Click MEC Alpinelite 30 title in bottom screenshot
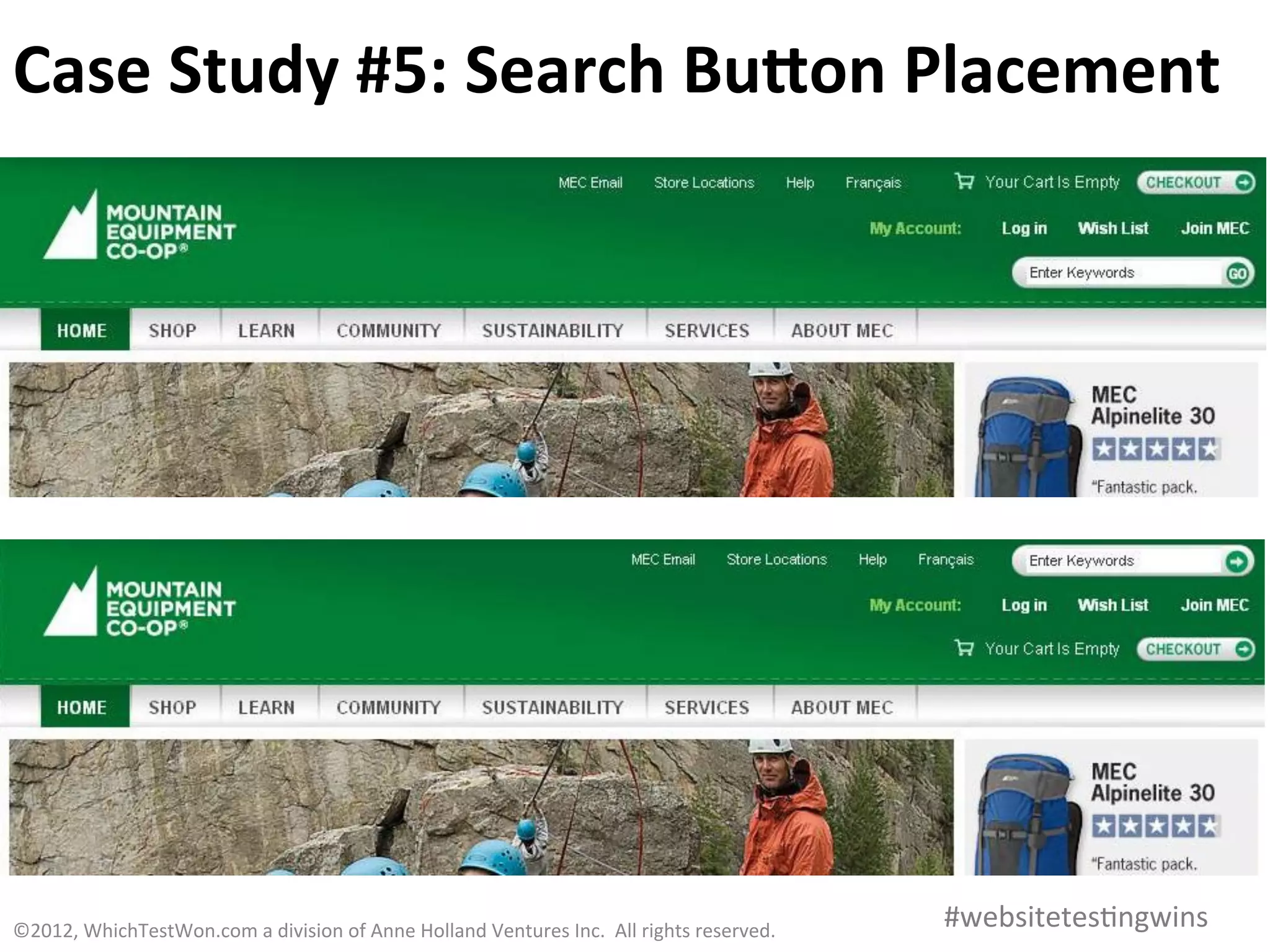Image resolution: width=1270 pixels, height=952 pixels. [x=1152, y=782]
